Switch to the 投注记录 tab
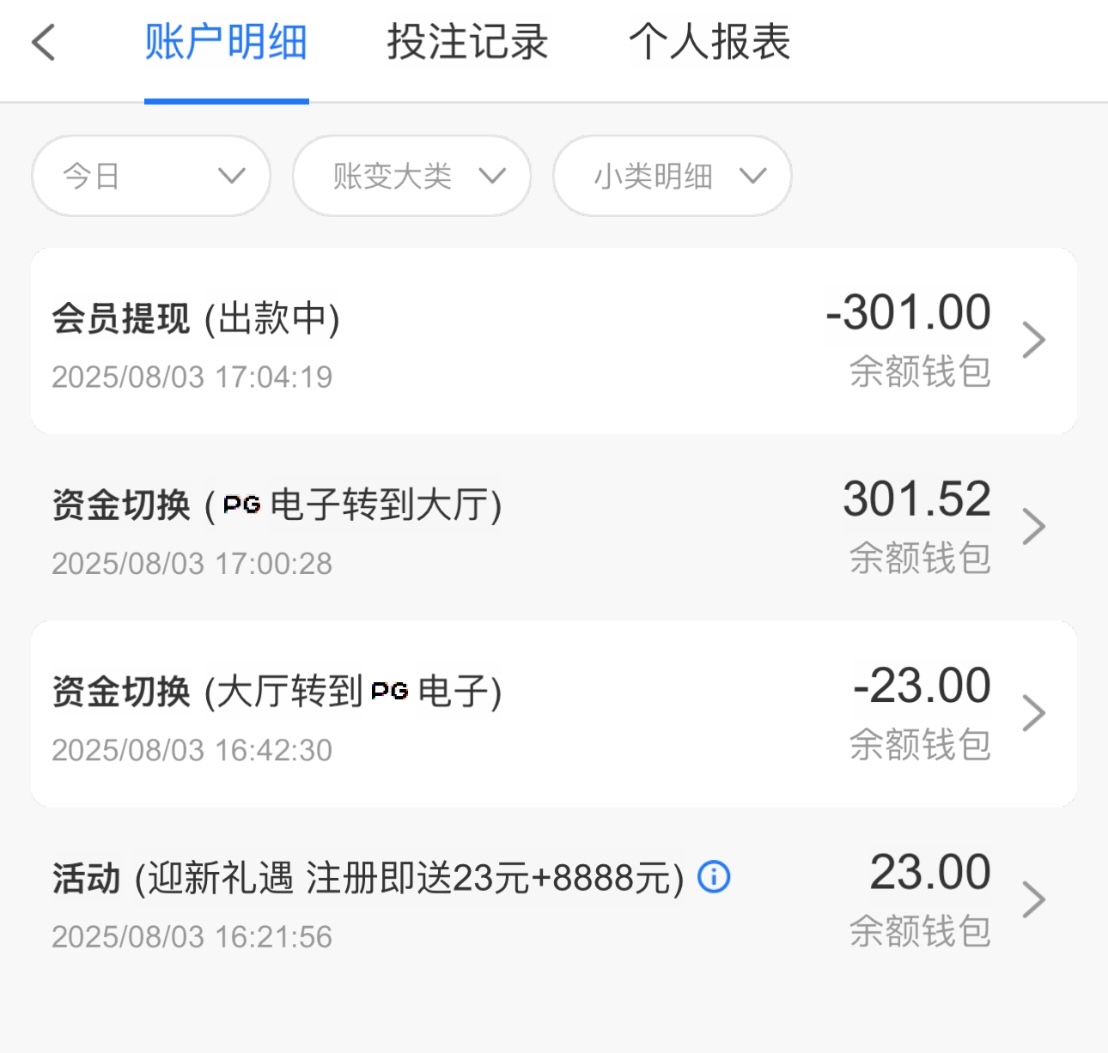Image resolution: width=1108 pixels, height=1053 pixels. (x=468, y=43)
